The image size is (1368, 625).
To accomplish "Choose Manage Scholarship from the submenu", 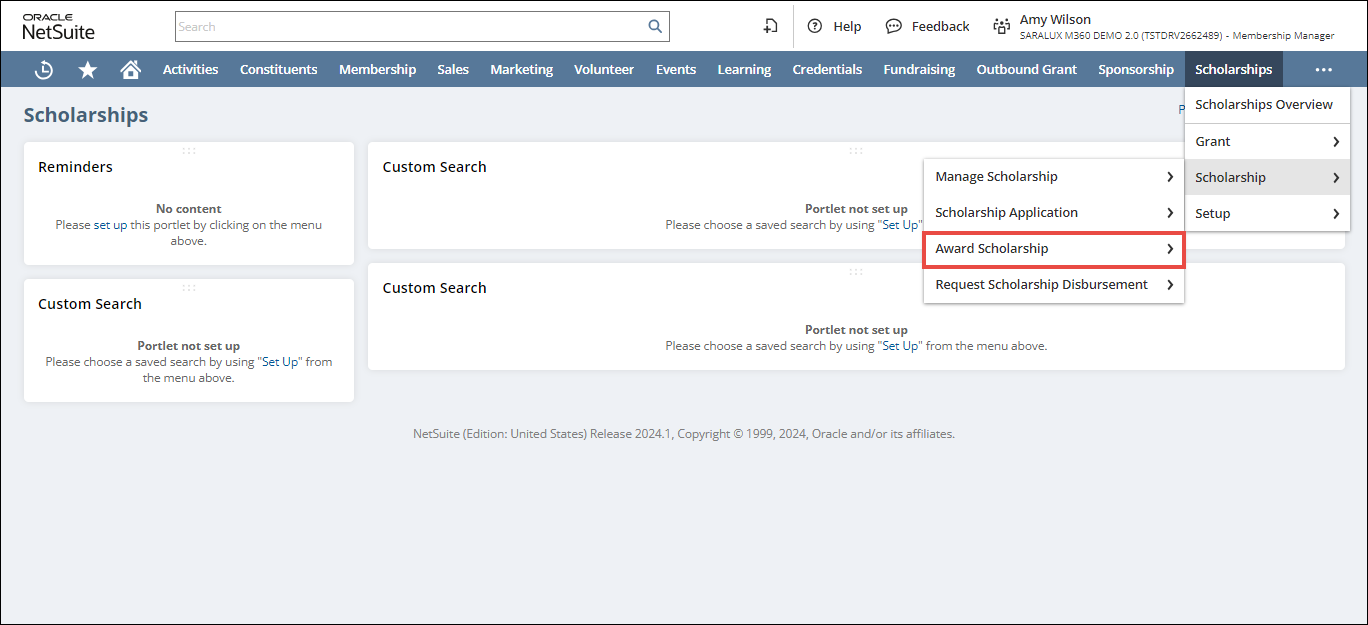I will click(1053, 177).
